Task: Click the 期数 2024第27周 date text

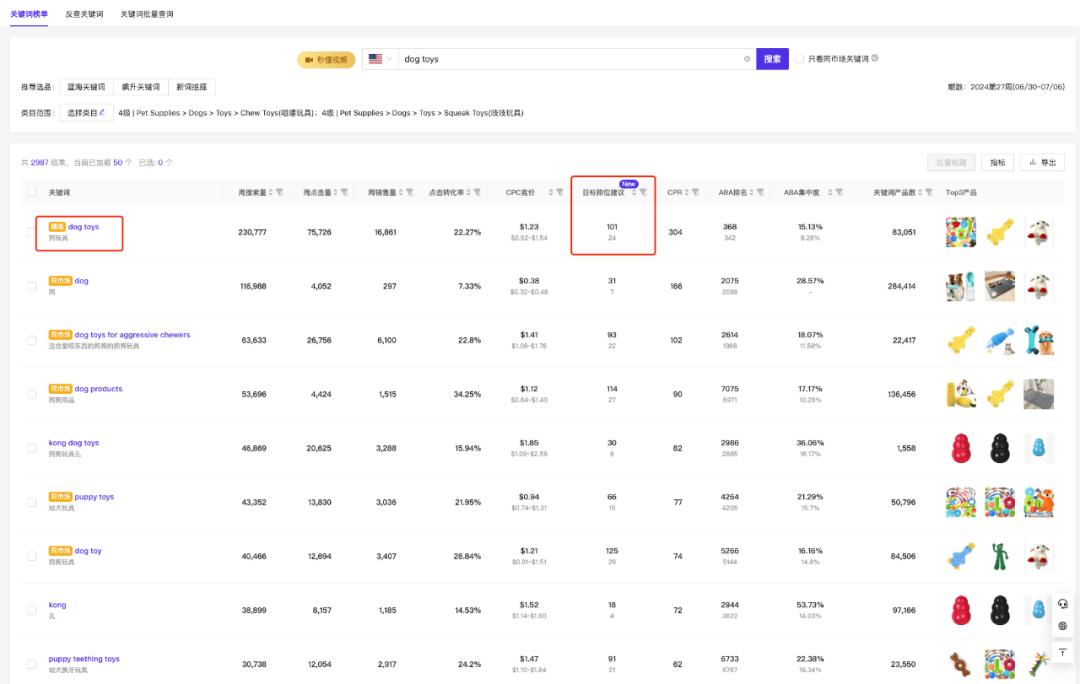Action: 1006,87
